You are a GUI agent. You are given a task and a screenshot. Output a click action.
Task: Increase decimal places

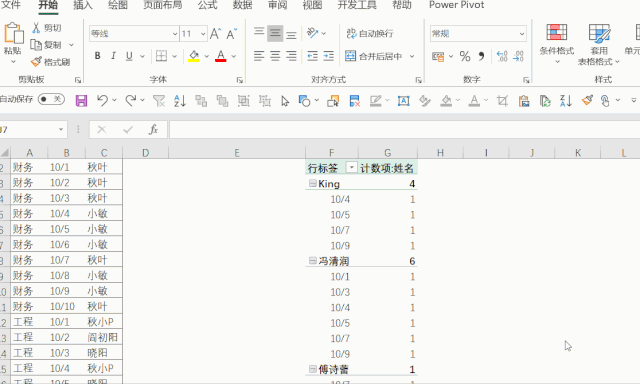(x=502, y=56)
